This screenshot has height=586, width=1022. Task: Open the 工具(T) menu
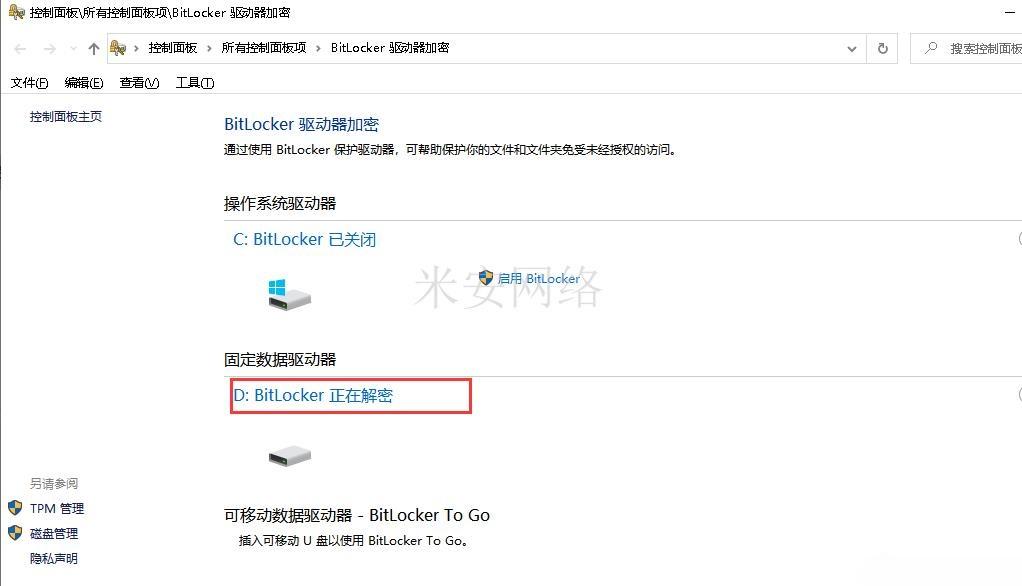point(195,83)
